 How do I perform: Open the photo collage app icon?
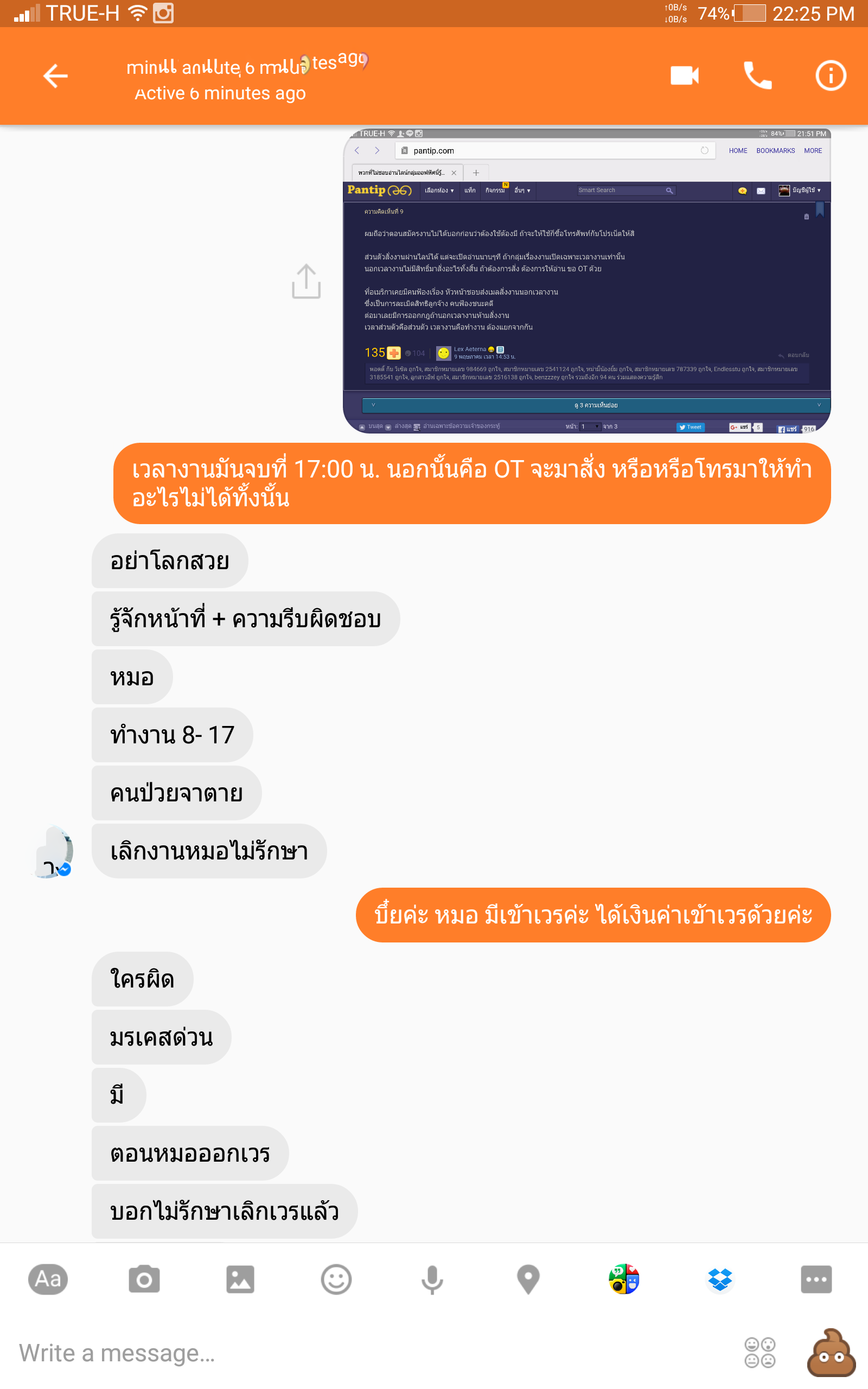coord(624,1279)
